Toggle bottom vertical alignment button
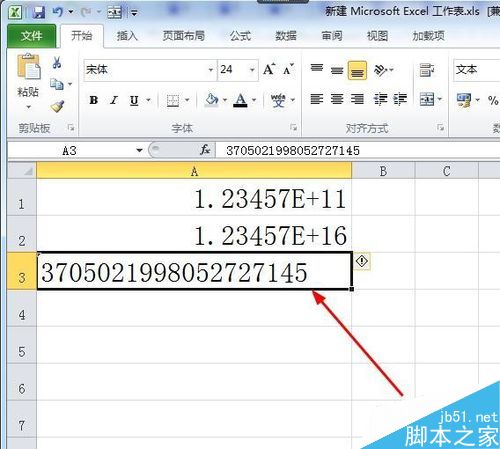The height and width of the screenshot is (449, 500). [x=357, y=70]
